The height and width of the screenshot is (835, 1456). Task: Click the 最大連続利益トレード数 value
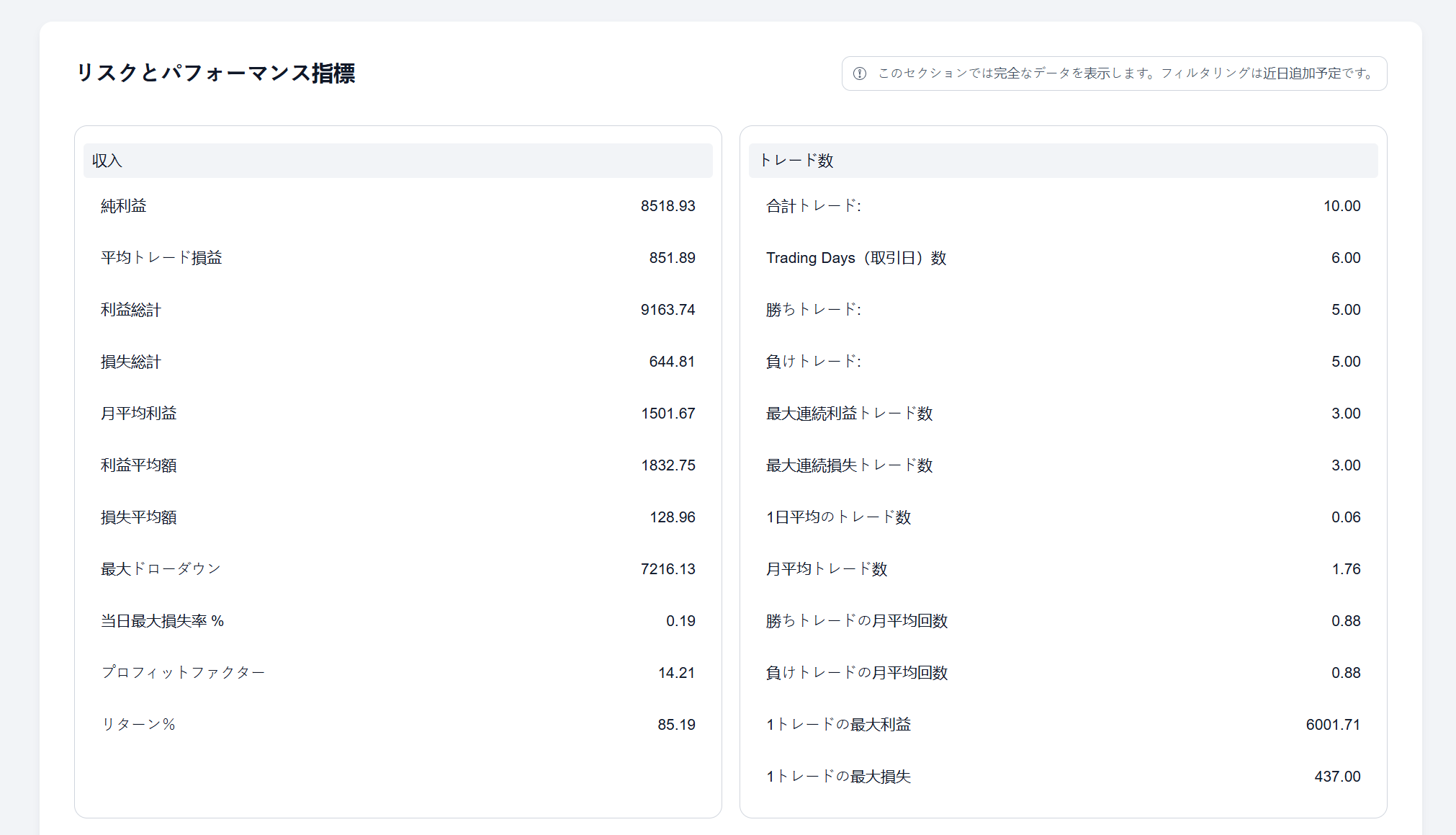coord(1345,414)
